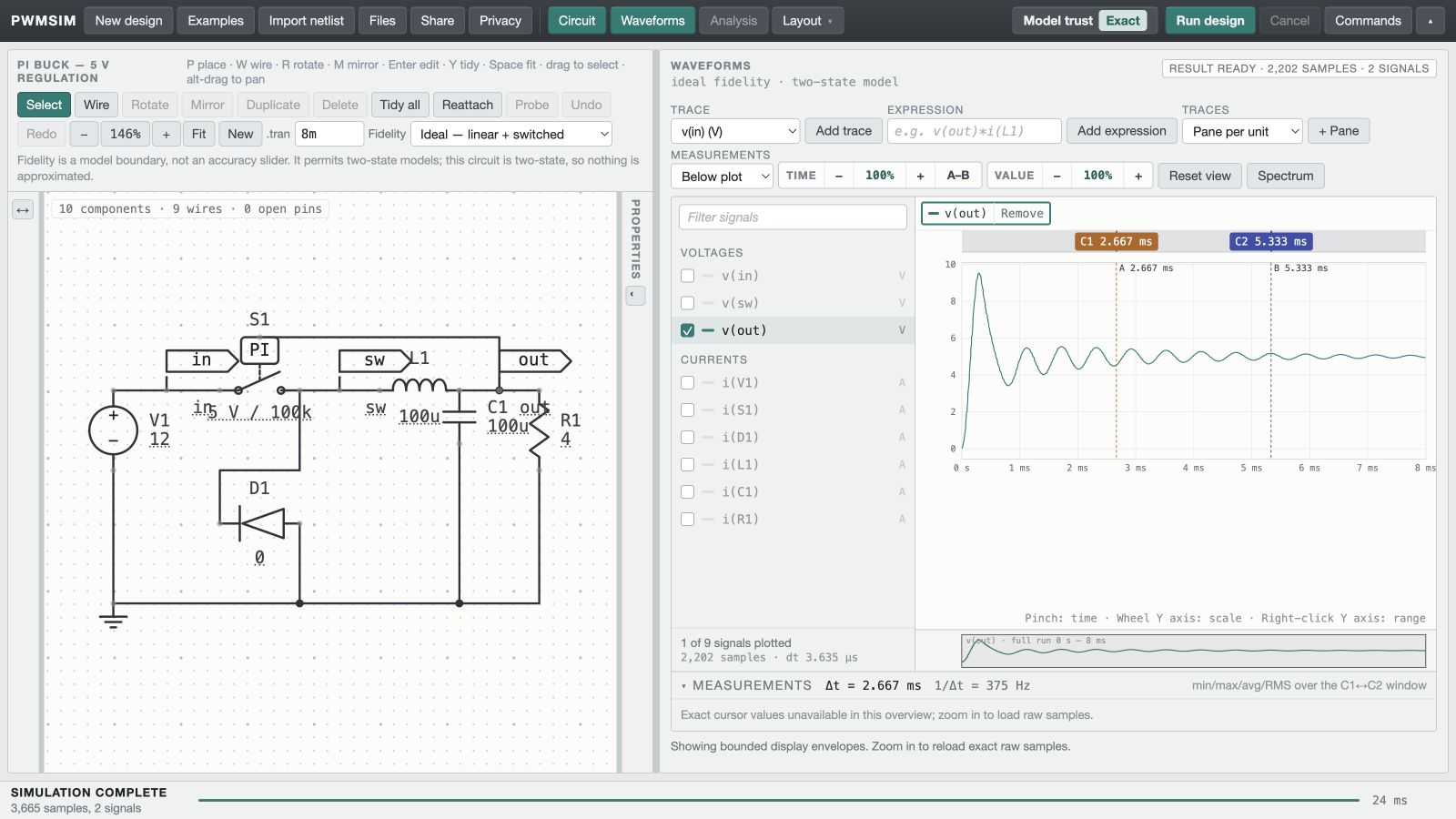Click the Properties panel collapse chevron

[635, 295]
